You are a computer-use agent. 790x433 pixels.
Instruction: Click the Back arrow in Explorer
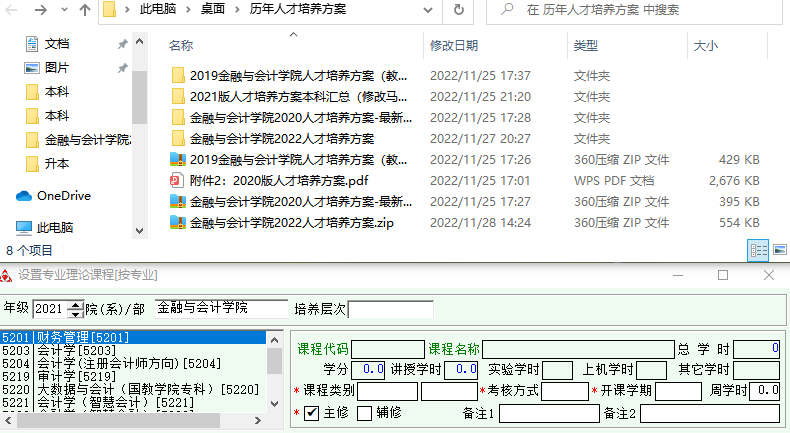pyautogui.click(x=12, y=11)
